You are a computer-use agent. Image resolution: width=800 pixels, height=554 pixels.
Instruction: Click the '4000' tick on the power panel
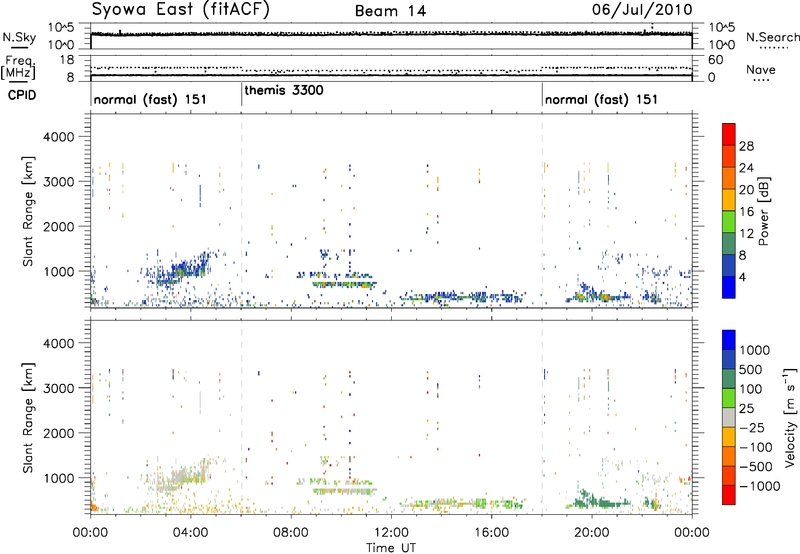(58, 137)
